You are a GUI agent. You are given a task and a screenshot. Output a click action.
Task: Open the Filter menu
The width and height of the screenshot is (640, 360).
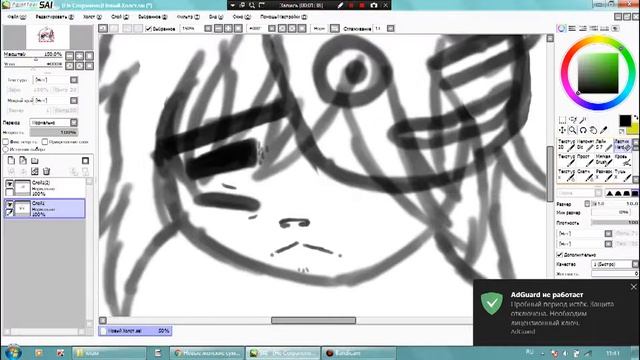188,17
